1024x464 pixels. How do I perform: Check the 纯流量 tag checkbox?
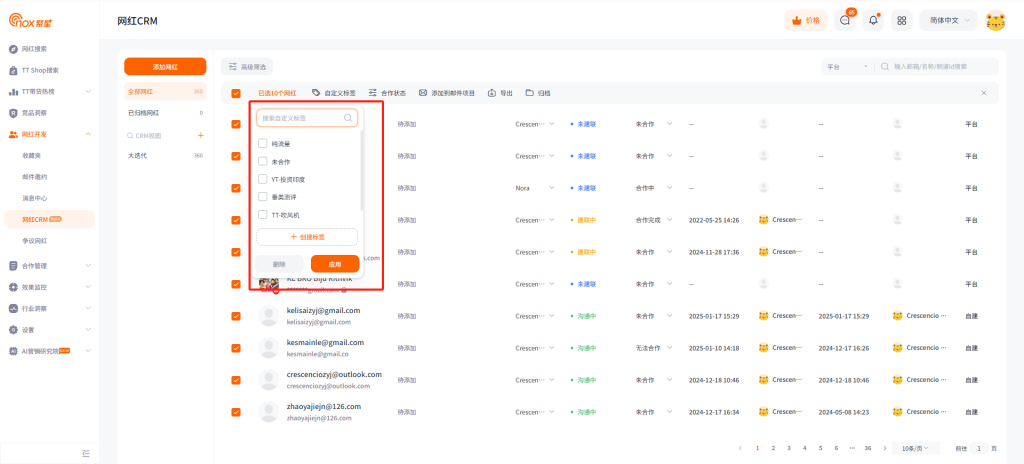263,143
